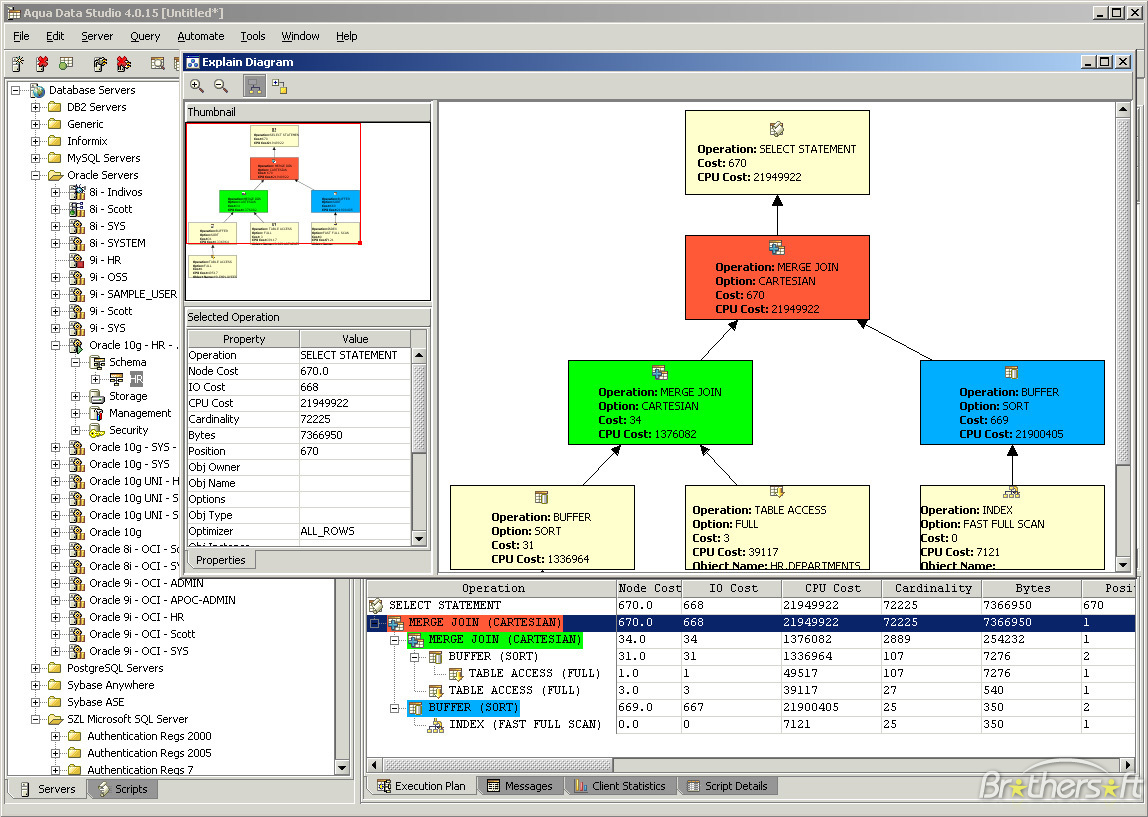The width and height of the screenshot is (1148, 817).
Task: Click the Explain Diagram window title icon
Action: click(193, 62)
